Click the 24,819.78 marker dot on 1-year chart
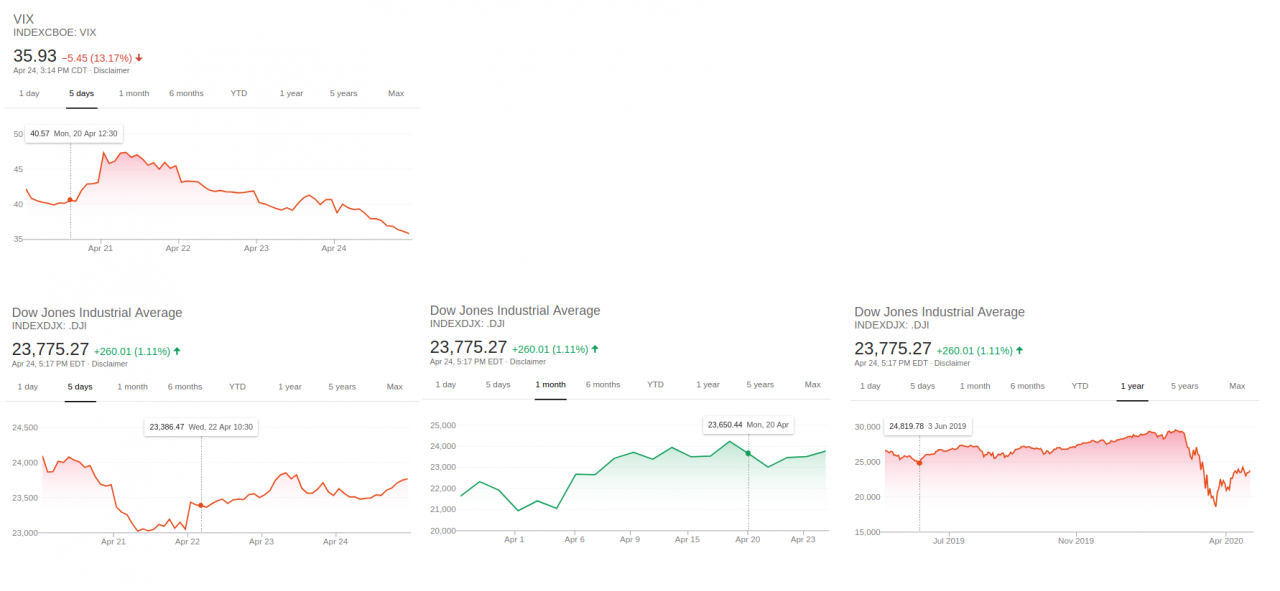 (919, 462)
